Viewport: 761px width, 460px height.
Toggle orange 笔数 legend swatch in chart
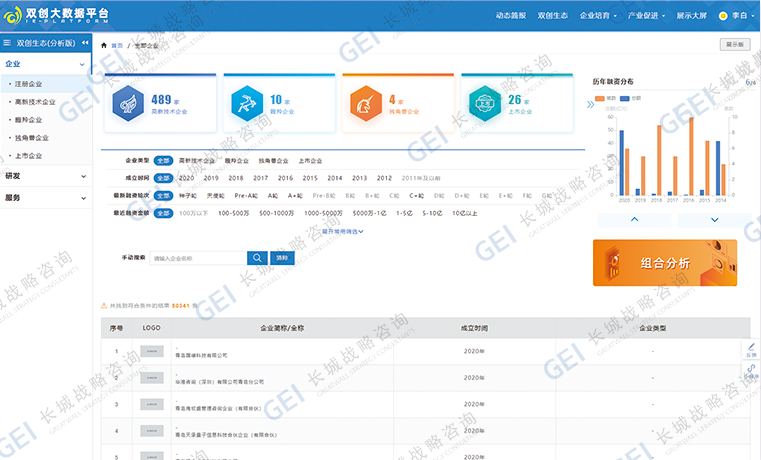[x=600, y=99]
